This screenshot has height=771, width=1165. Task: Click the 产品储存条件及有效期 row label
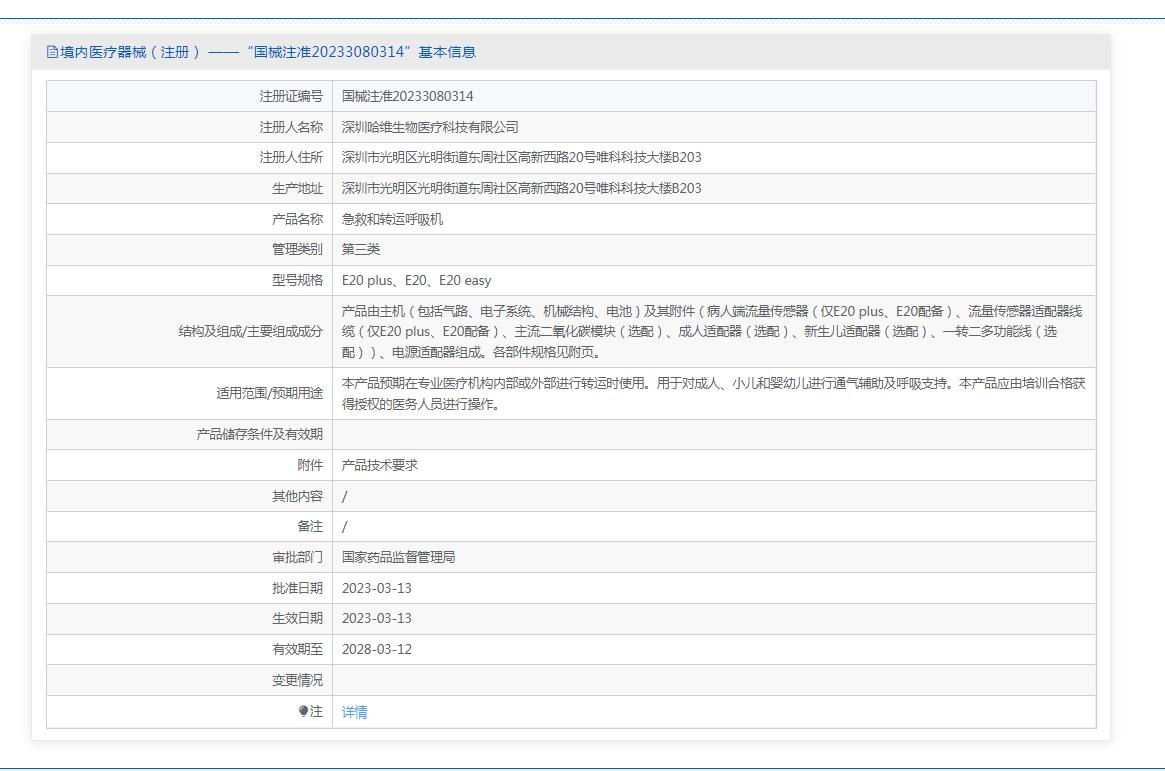click(259, 434)
